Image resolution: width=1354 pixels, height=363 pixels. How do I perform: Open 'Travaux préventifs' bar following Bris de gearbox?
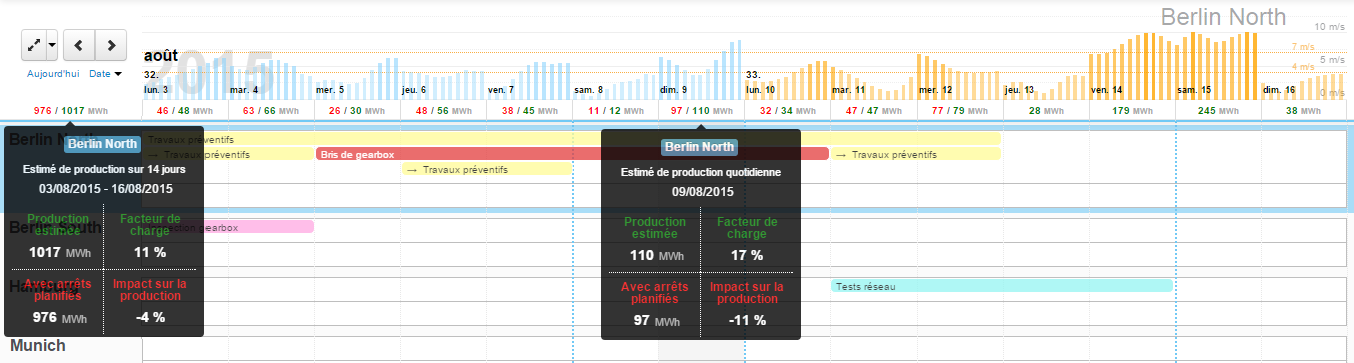(x=915, y=154)
